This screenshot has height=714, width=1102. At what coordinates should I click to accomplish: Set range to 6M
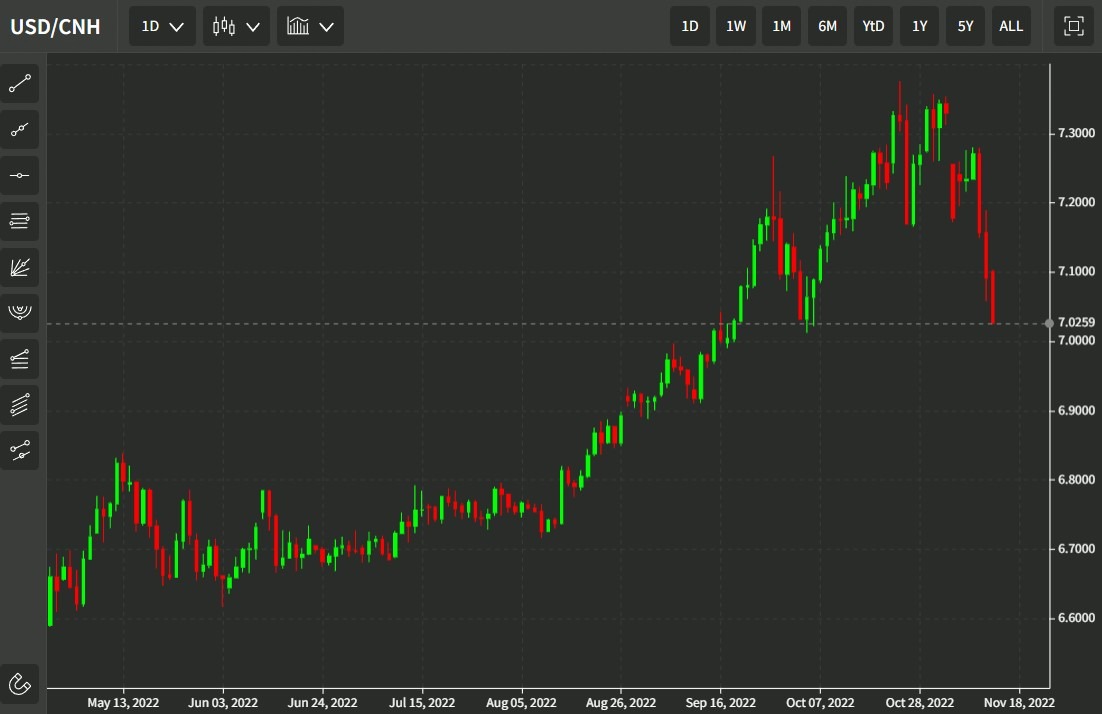point(827,27)
